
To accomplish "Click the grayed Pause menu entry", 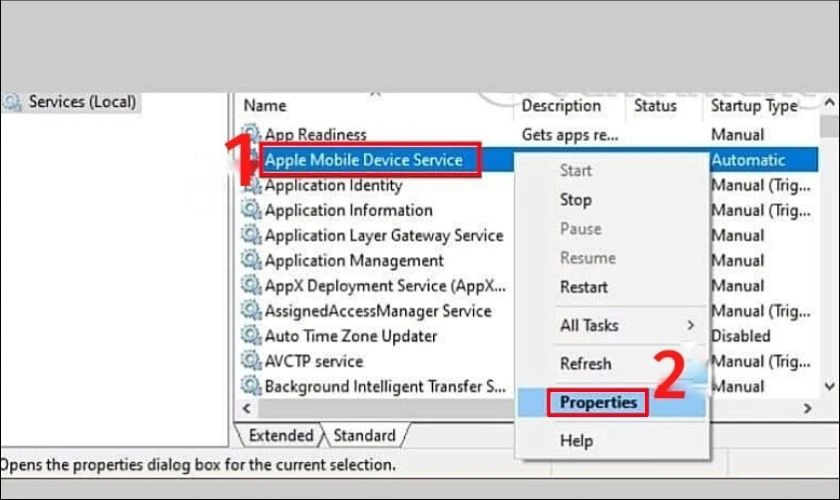I will [x=580, y=229].
